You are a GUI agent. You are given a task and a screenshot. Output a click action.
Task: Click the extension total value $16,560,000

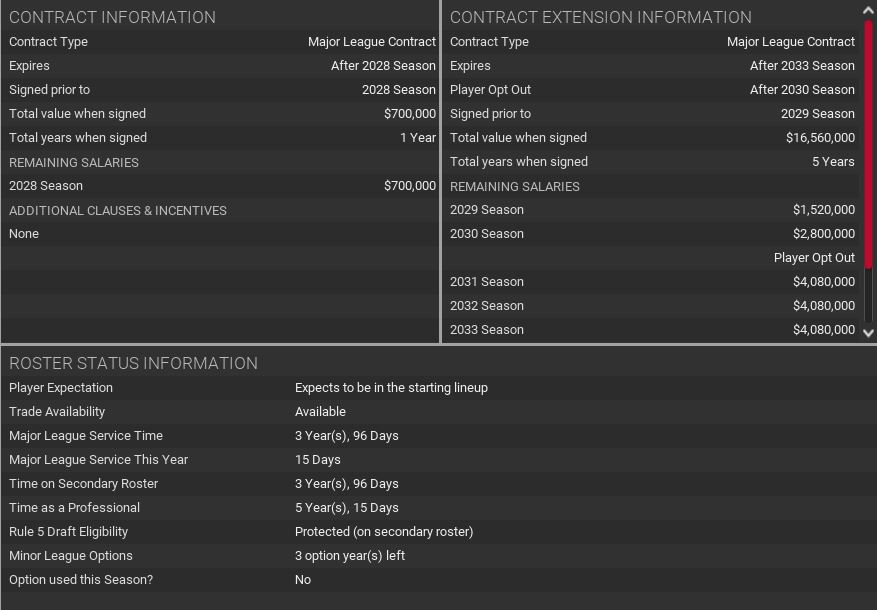820,138
